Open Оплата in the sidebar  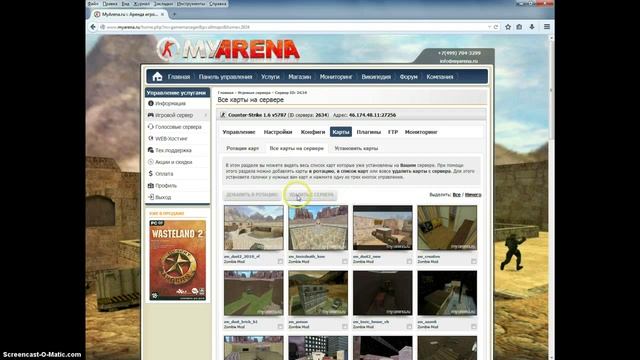164,174
